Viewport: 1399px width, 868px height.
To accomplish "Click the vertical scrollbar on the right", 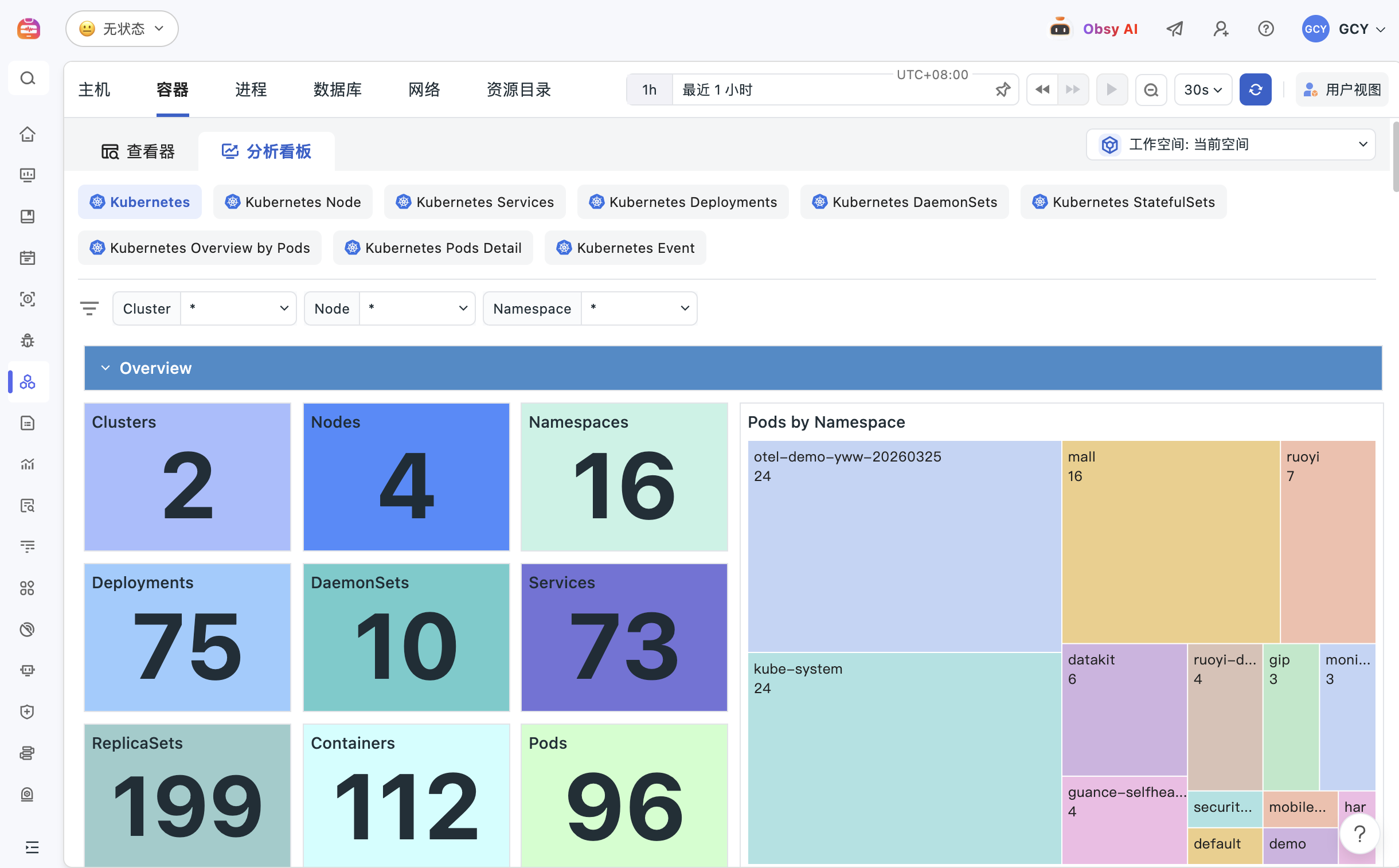I will (1395, 156).
